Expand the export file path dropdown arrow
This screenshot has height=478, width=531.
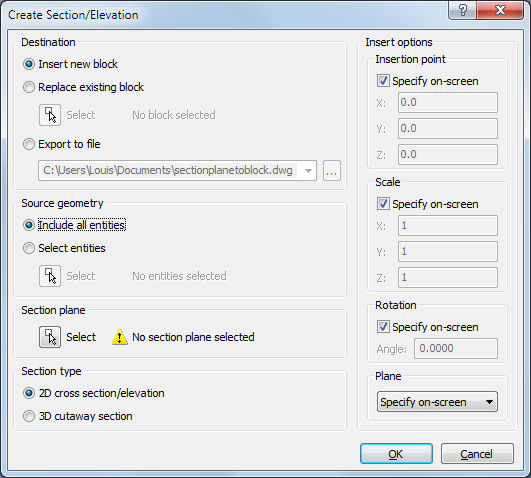click(x=308, y=170)
